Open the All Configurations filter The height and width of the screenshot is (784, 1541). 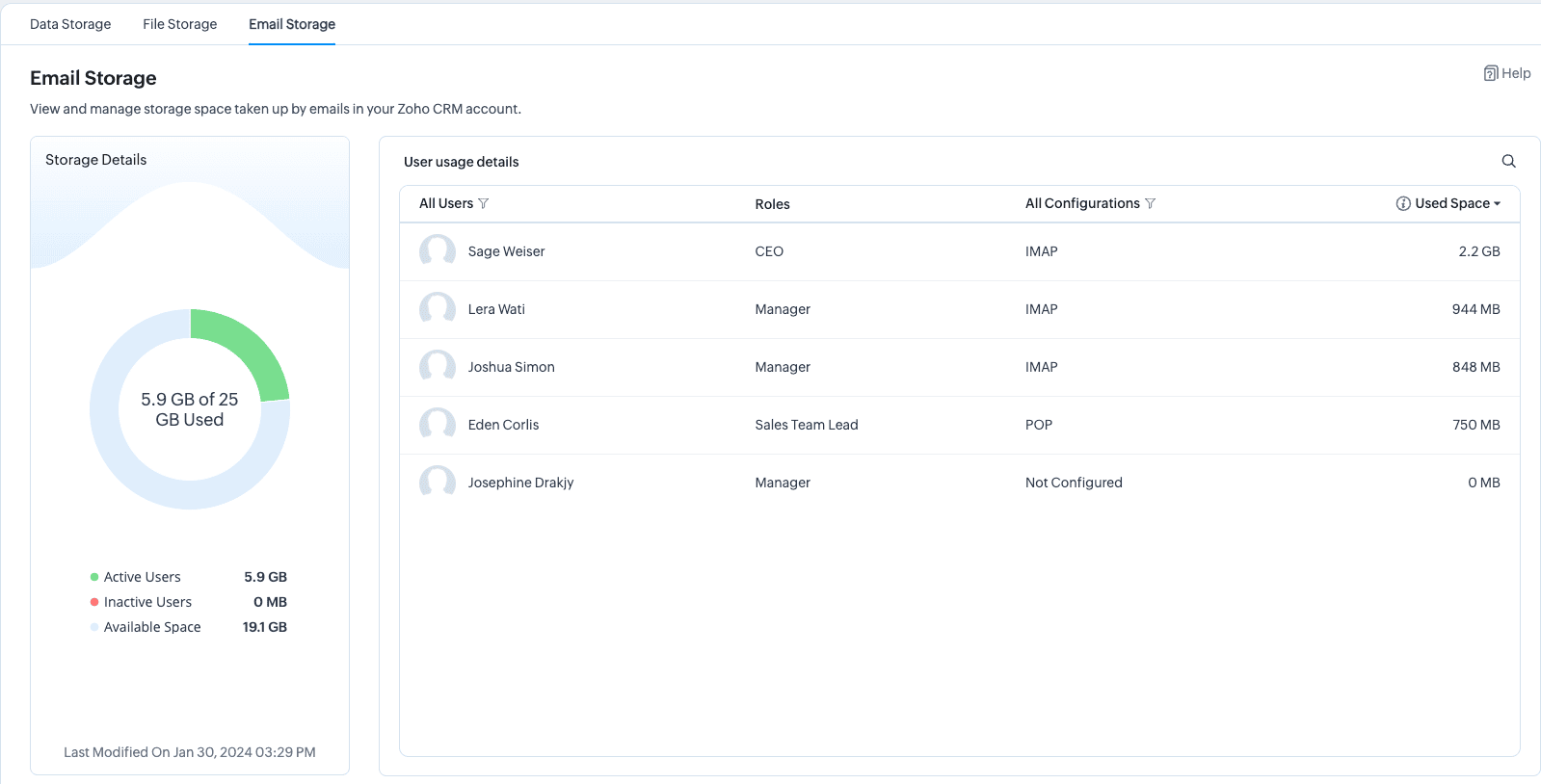1091,203
